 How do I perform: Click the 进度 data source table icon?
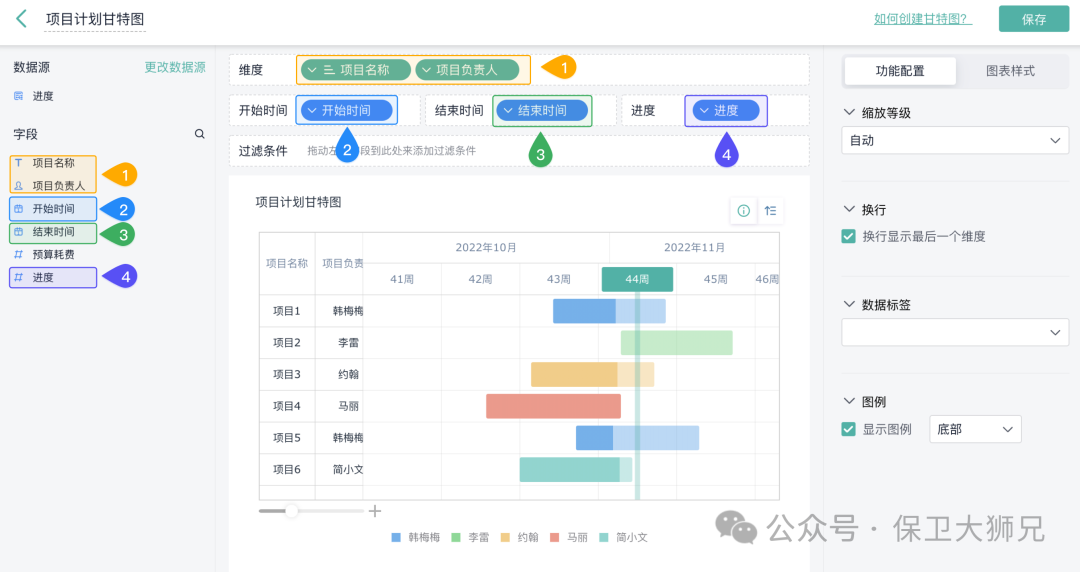[19, 96]
